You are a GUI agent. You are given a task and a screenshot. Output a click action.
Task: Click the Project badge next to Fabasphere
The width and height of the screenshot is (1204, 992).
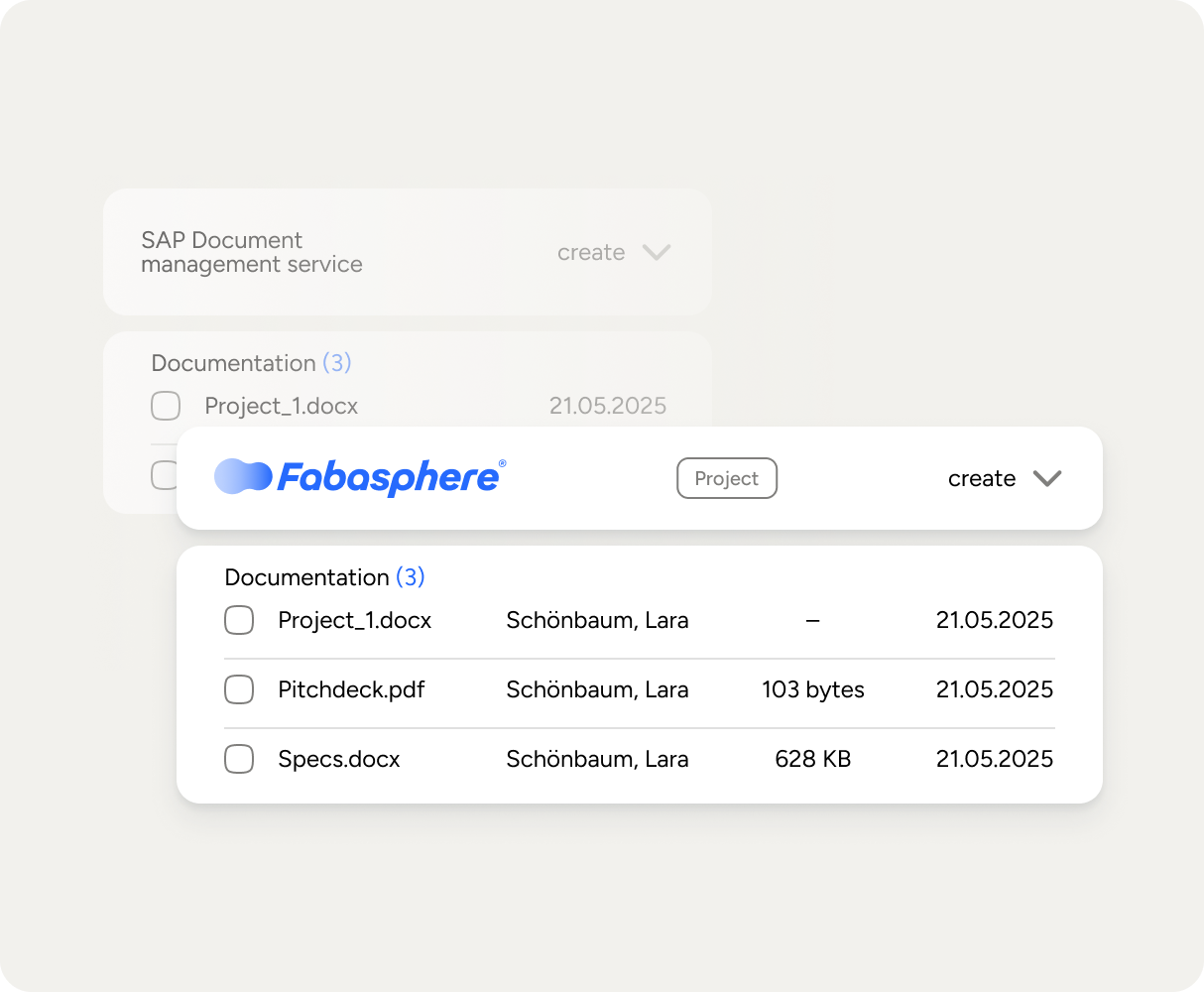point(726,478)
